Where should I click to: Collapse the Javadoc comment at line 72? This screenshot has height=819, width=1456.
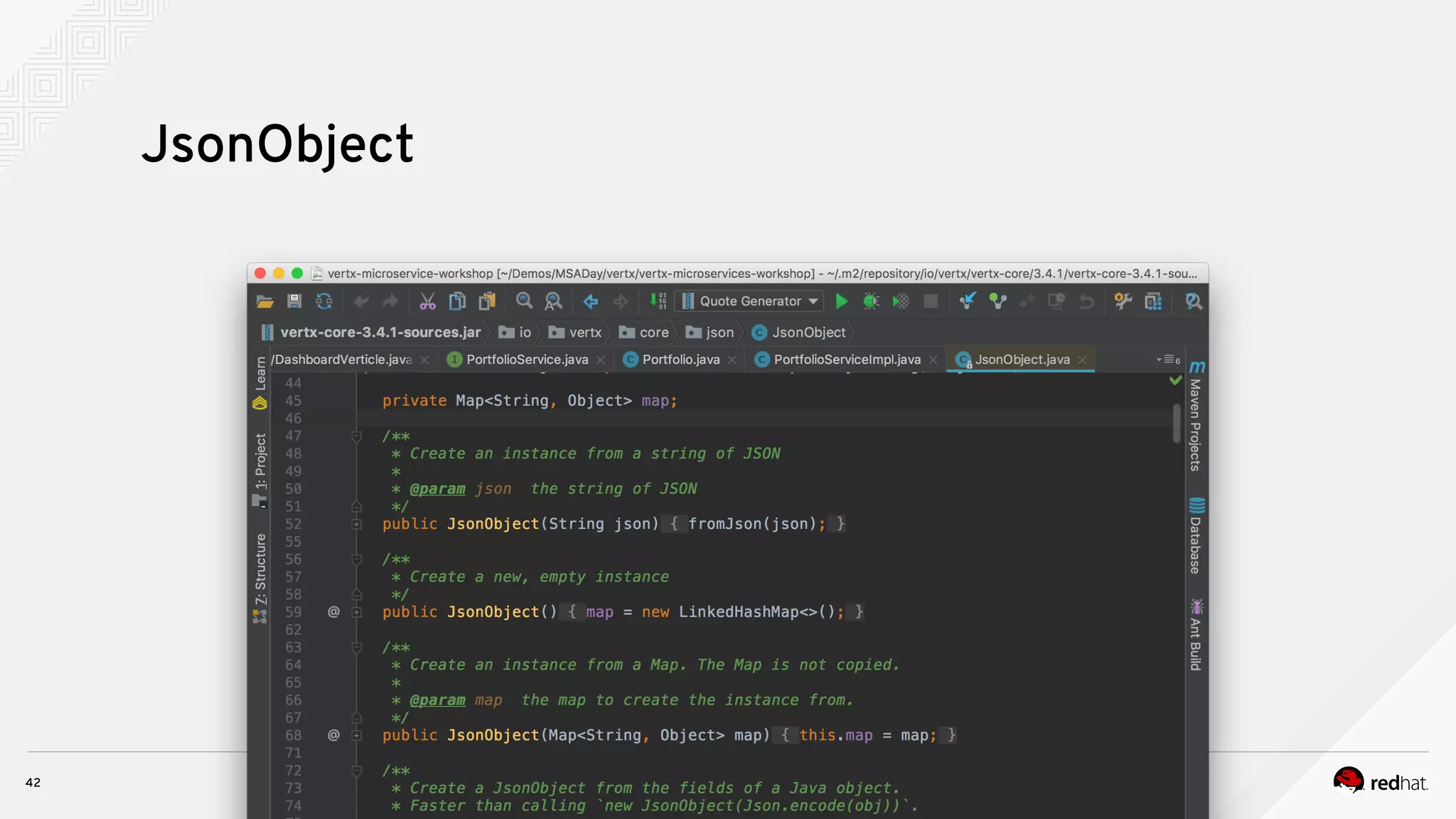click(x=357, y=771)
